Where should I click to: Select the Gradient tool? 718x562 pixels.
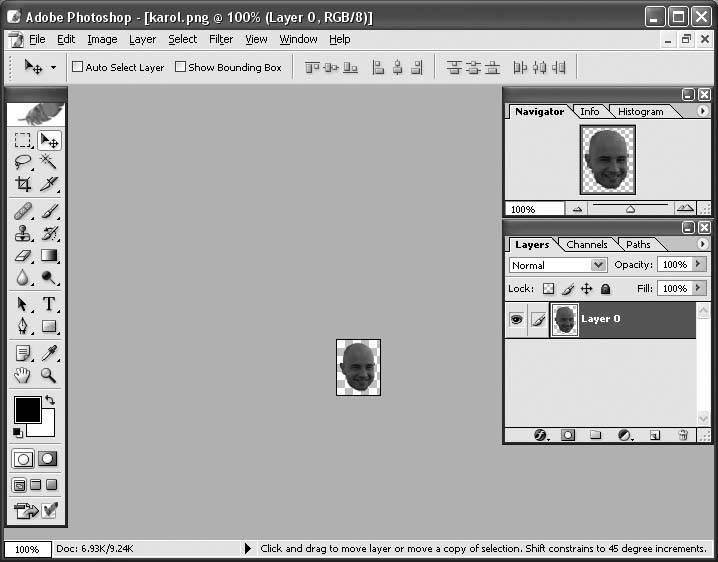tap(49, 256)
